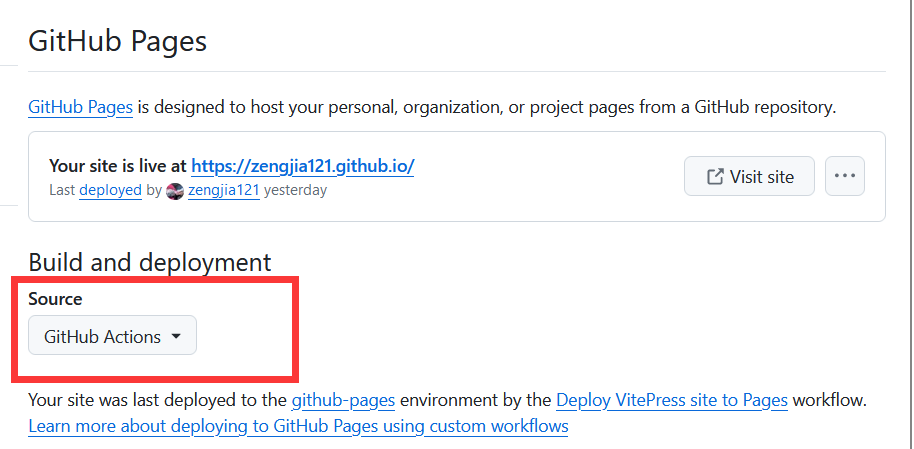This screenshot has height=449, width=914.
Task: Click the zengjia121 avatar image
Action: coord(175,191)
